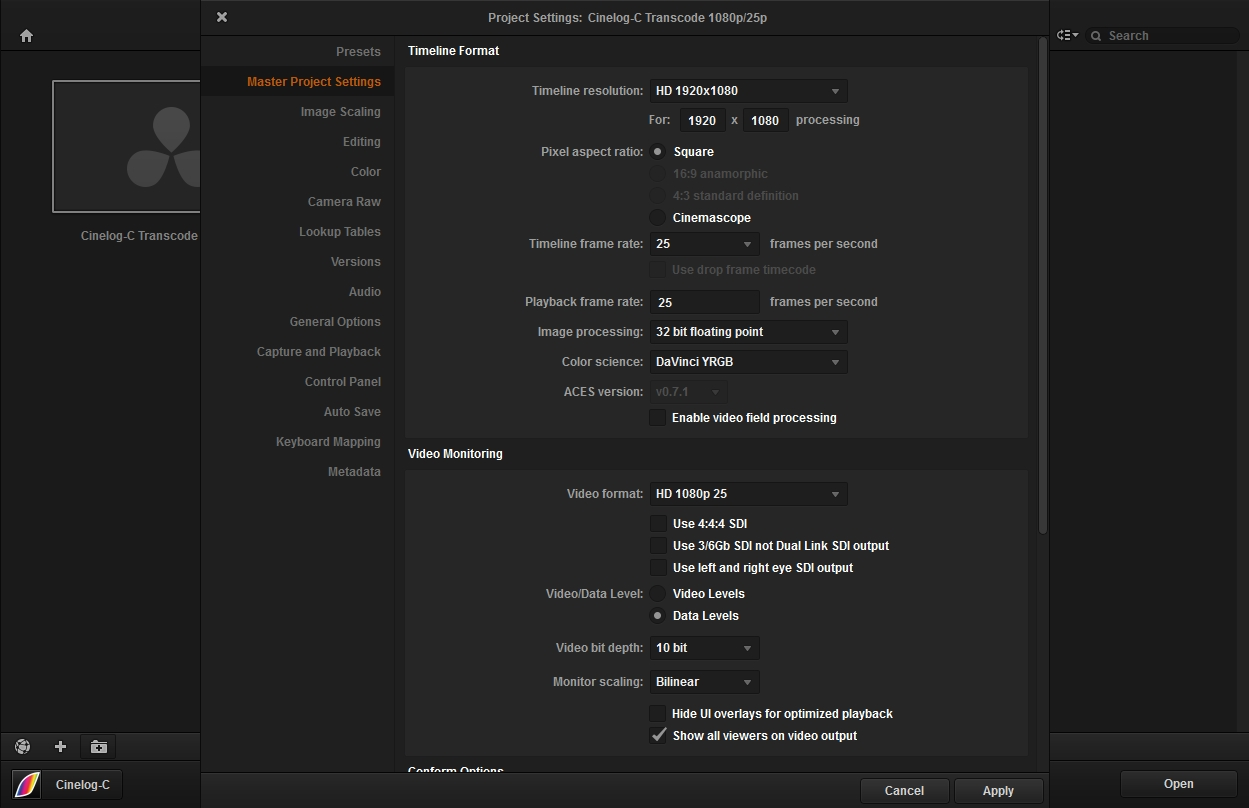Select the Cinemascope pixel aspect ratio
The width and height of the screenshot is (1249, 808).
coord(657,218)
